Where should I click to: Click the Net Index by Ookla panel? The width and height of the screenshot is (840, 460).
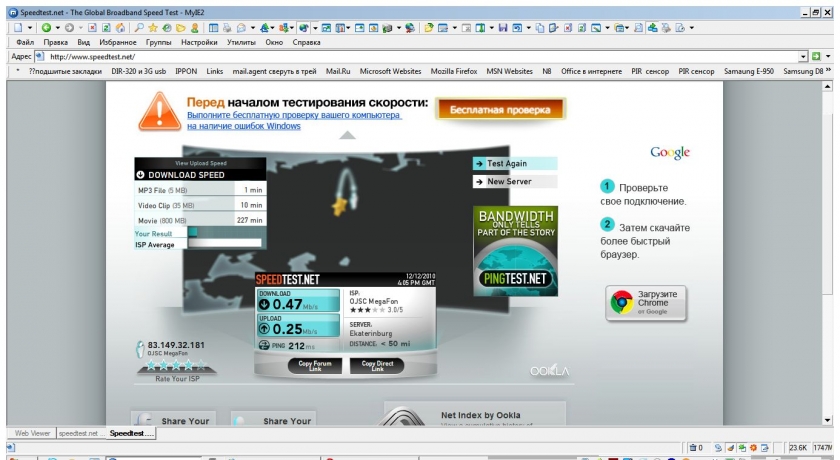475,413
